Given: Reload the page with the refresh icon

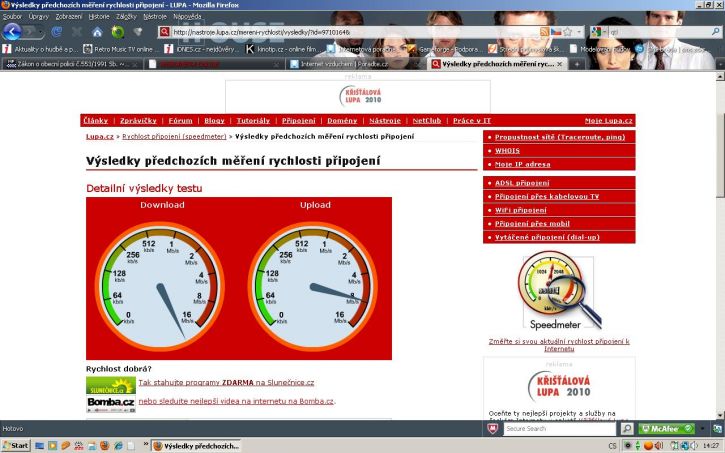Looking at the screenshot, I should pyautogui.click(x=57, y=32).
